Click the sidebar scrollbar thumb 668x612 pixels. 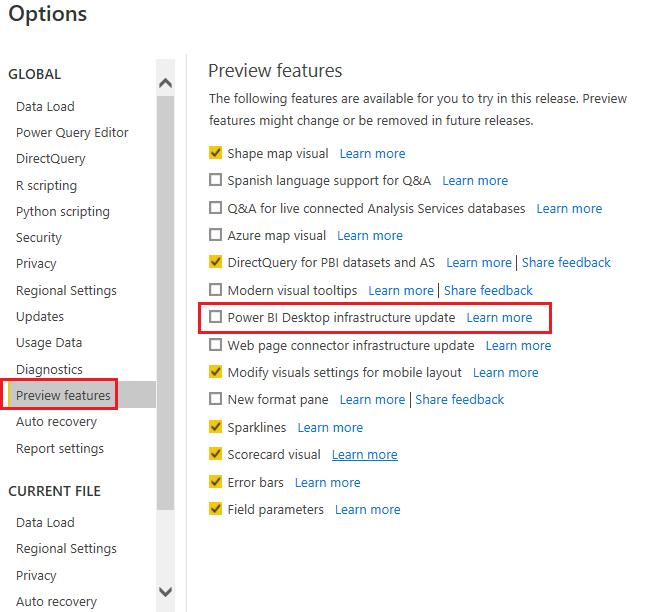(x=165, y=303)
